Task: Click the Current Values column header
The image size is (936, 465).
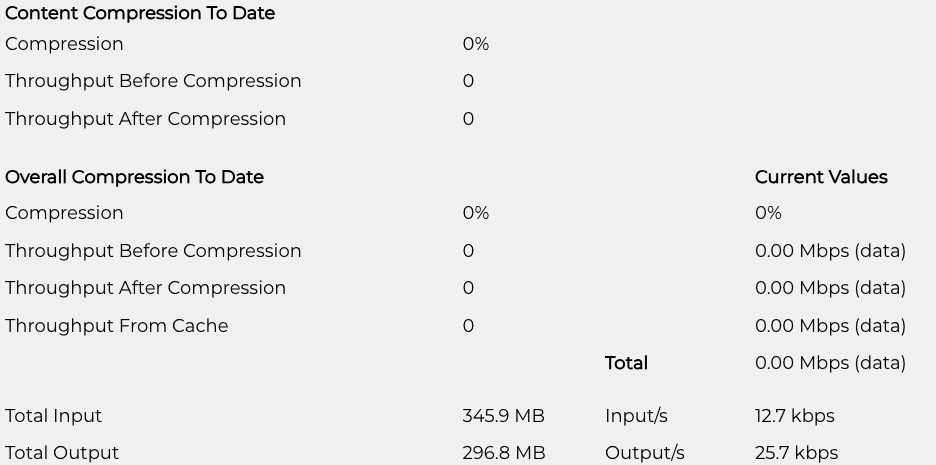Action: [821, 177]
